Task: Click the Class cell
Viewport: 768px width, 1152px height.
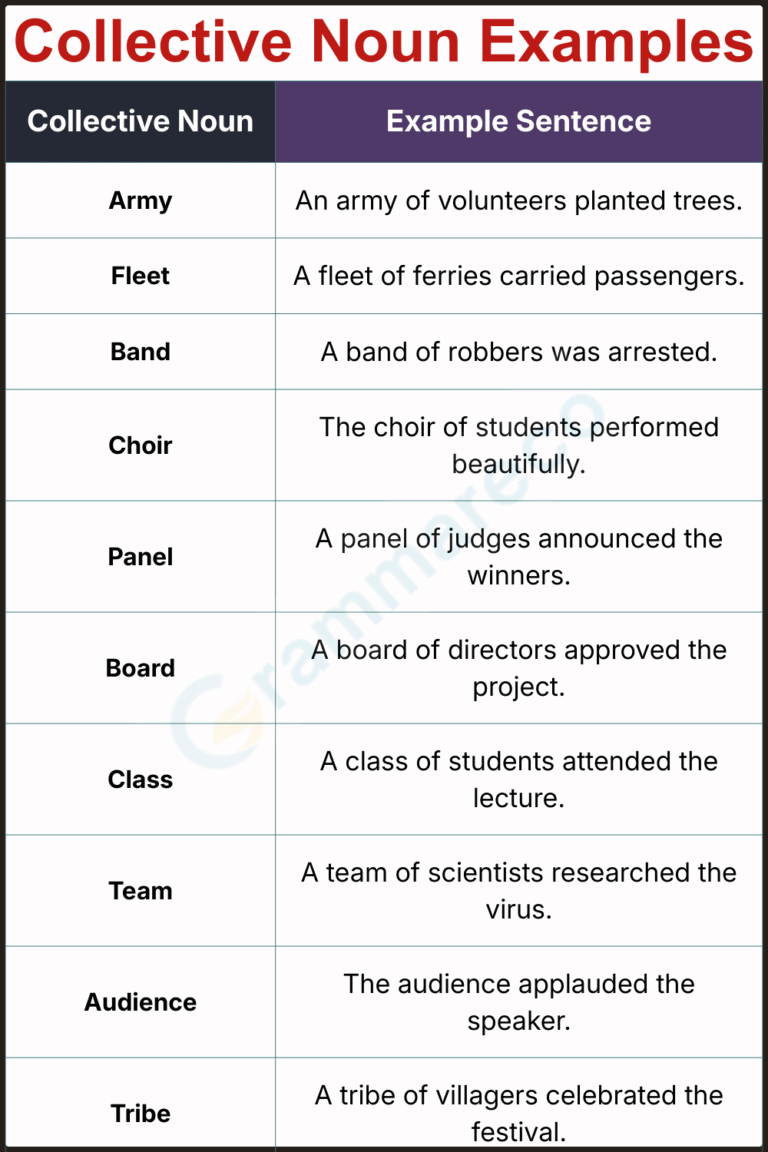Action: click(140, 780)
